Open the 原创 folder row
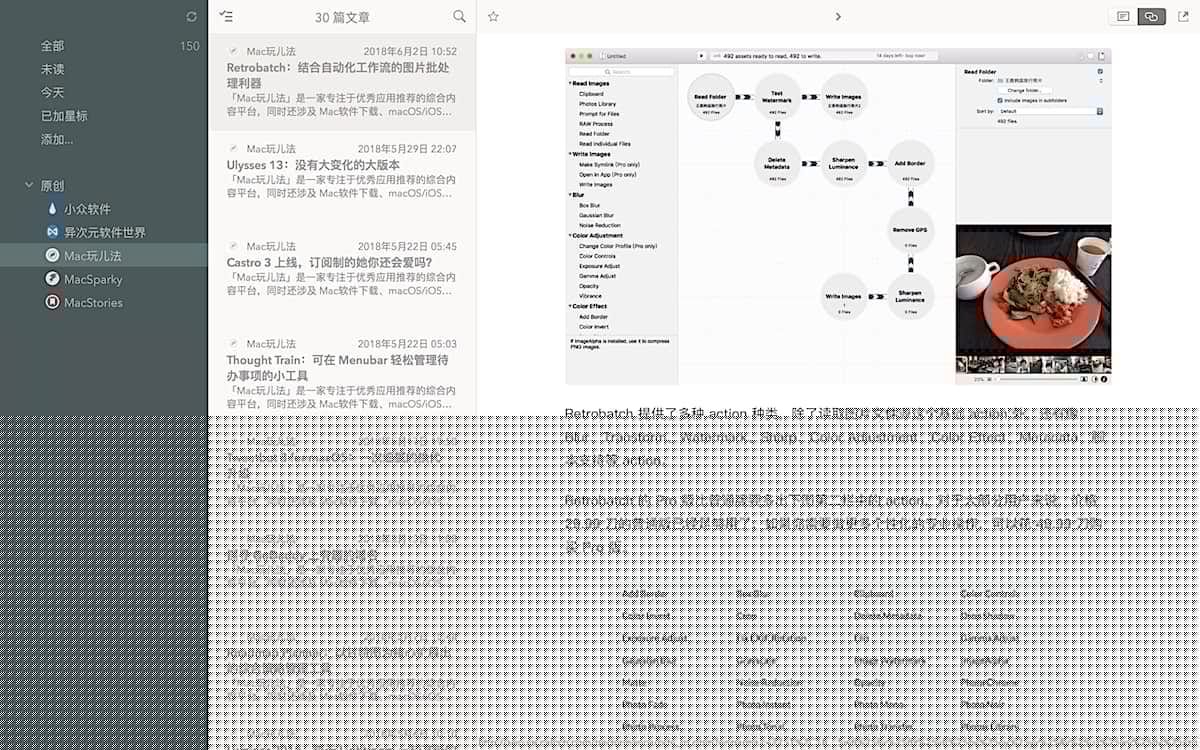The width and height of the screenshot is (1200, 750). click(x=104, y=186)
